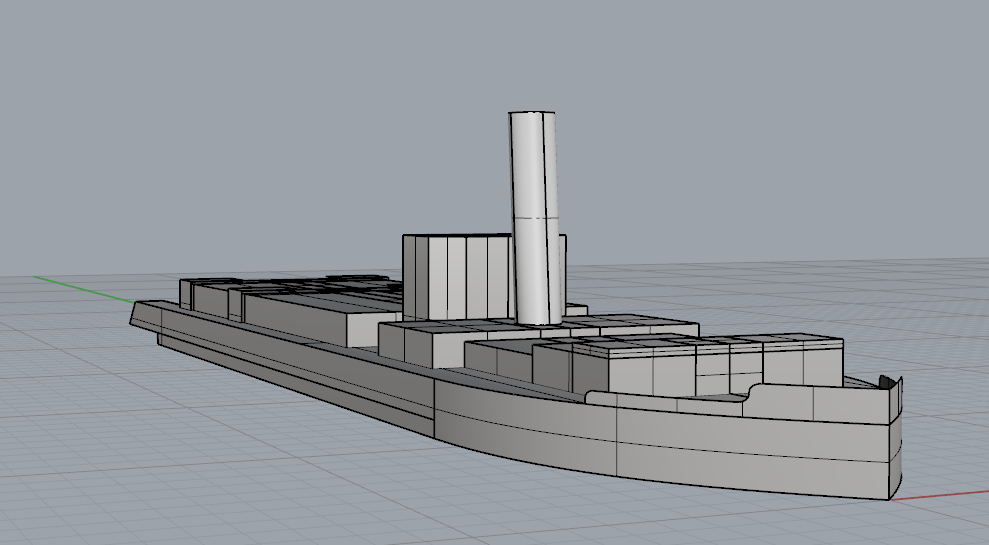Click the top face of the forward cabin
The image size is (989, 545).
[700, 343]
